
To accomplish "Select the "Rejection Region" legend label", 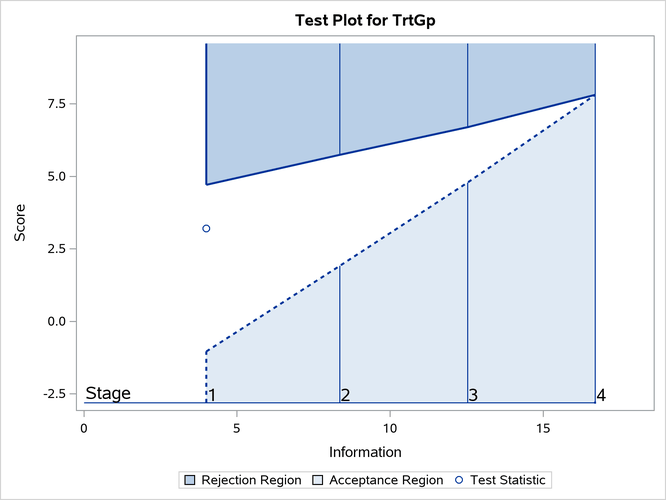I will point(251,480).
